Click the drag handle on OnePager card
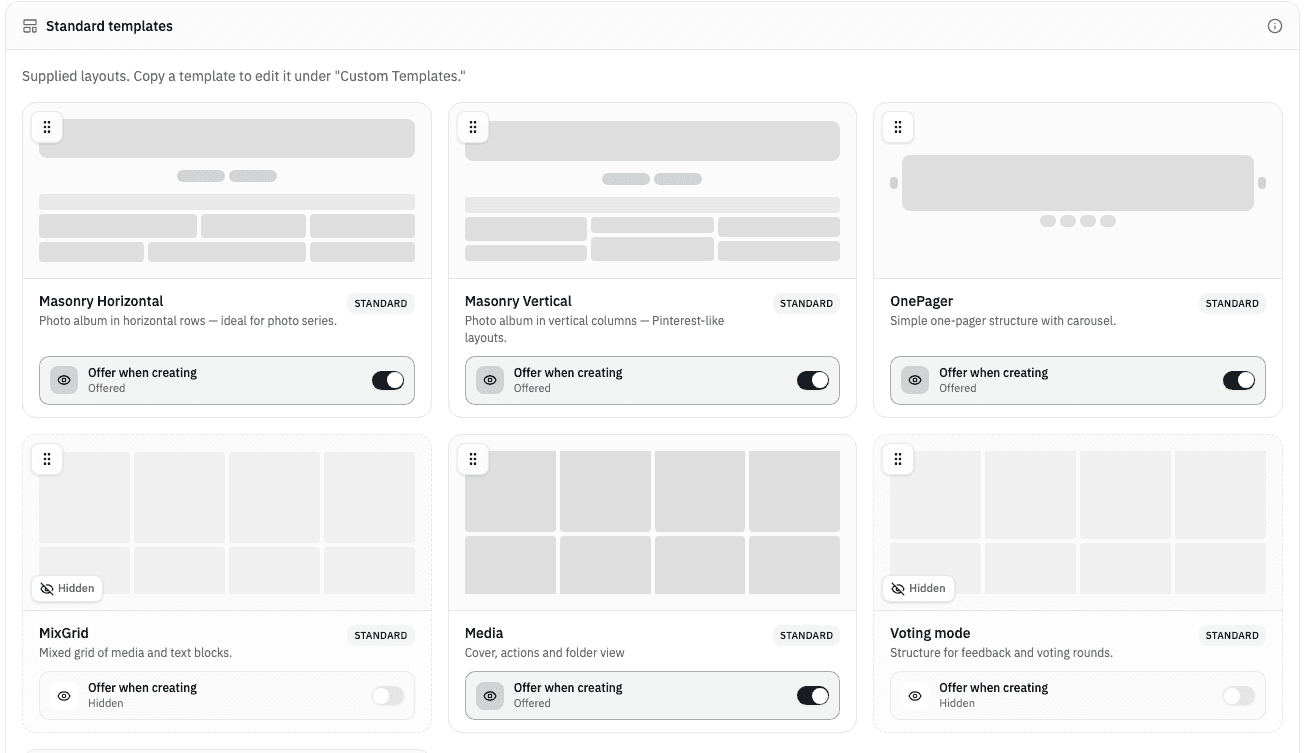Viewport: 1305px width, 753px height. 898,127
